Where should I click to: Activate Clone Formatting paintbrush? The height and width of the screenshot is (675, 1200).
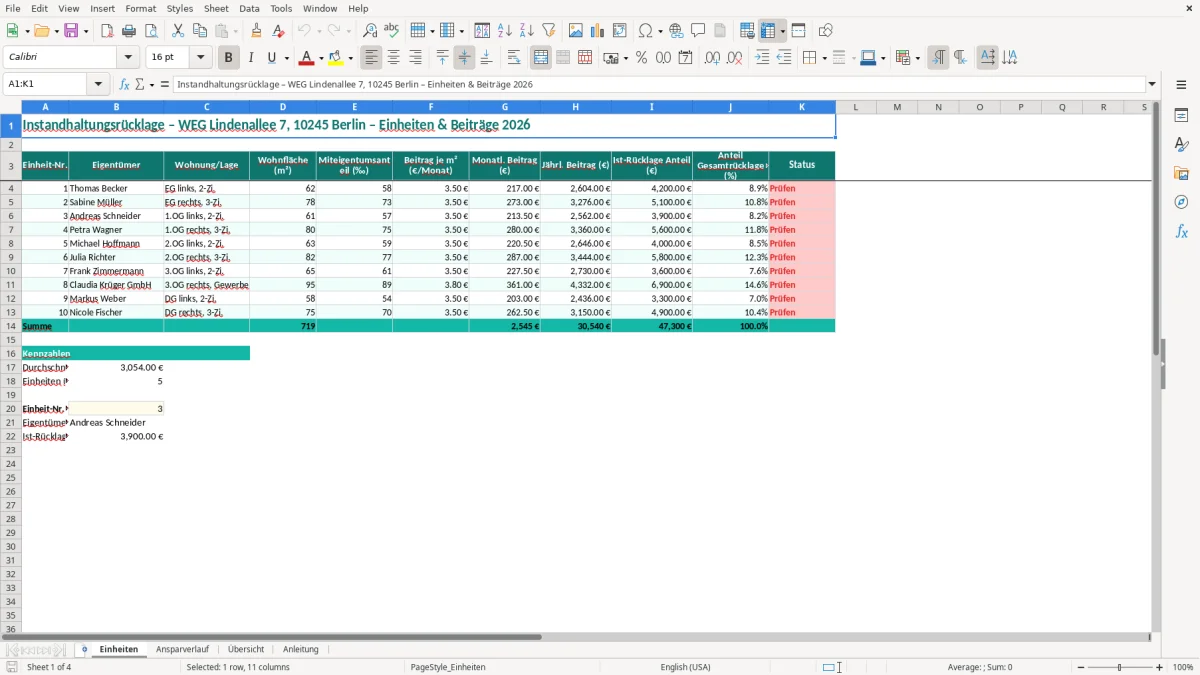[x=257, y=31]
